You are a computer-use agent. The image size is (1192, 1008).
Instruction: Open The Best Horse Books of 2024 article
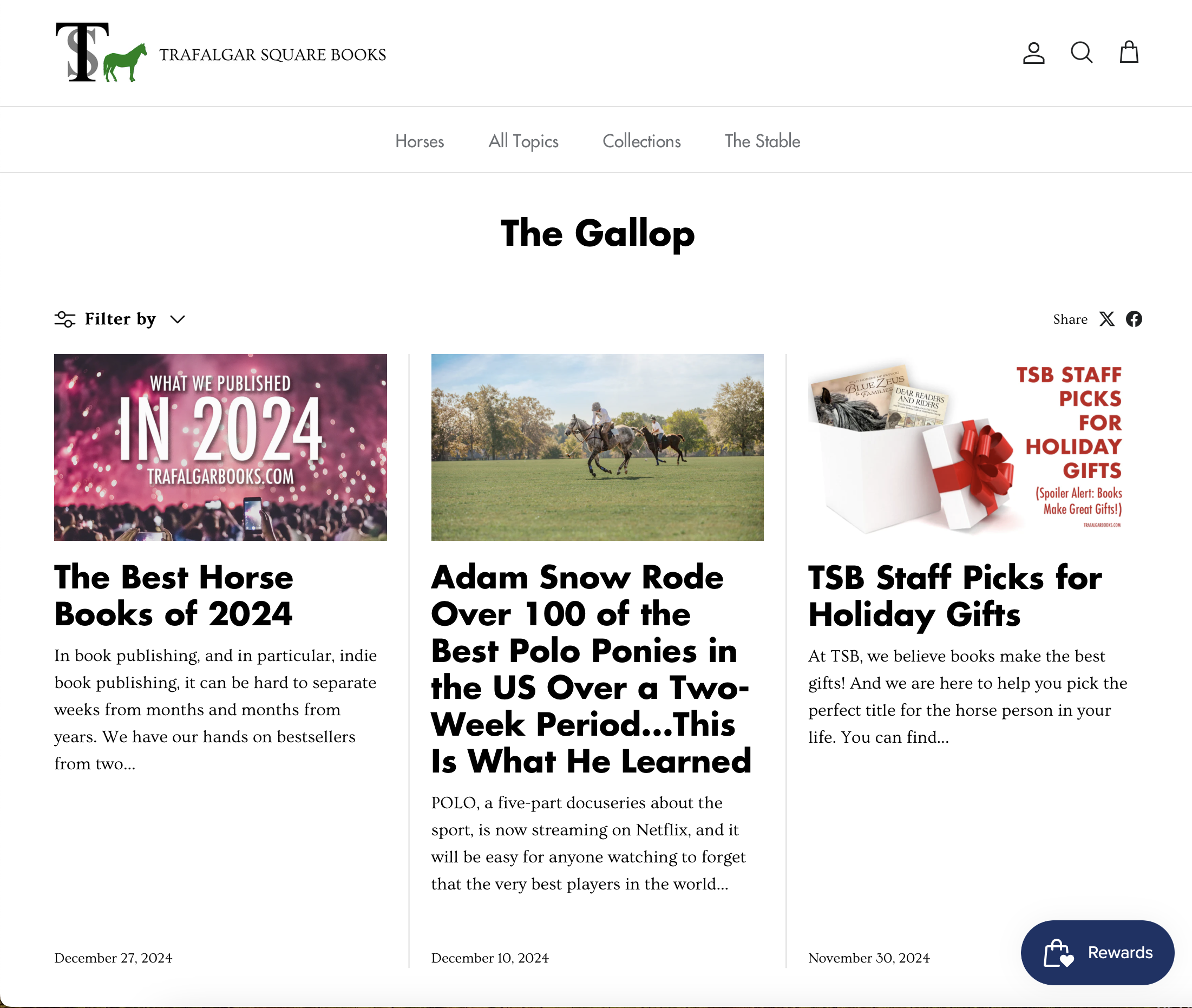tap(174, 595)
